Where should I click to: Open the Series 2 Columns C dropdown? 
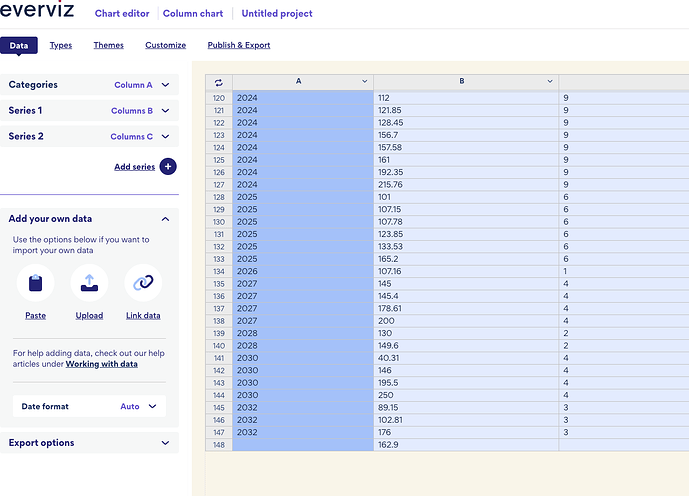165,136
